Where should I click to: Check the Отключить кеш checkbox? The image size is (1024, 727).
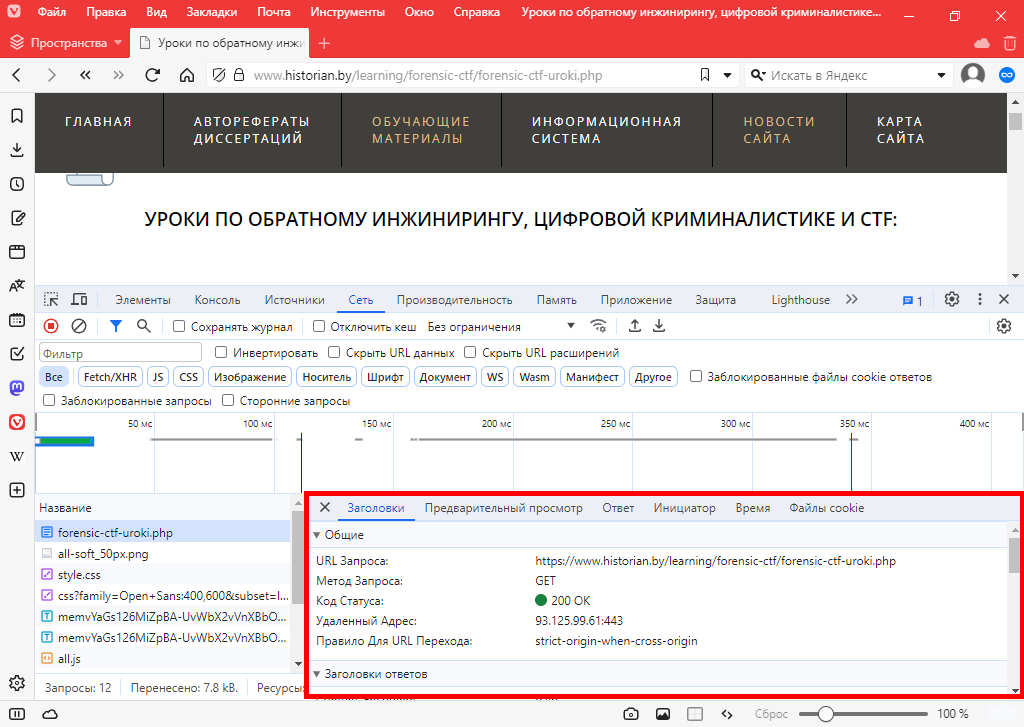319,326
